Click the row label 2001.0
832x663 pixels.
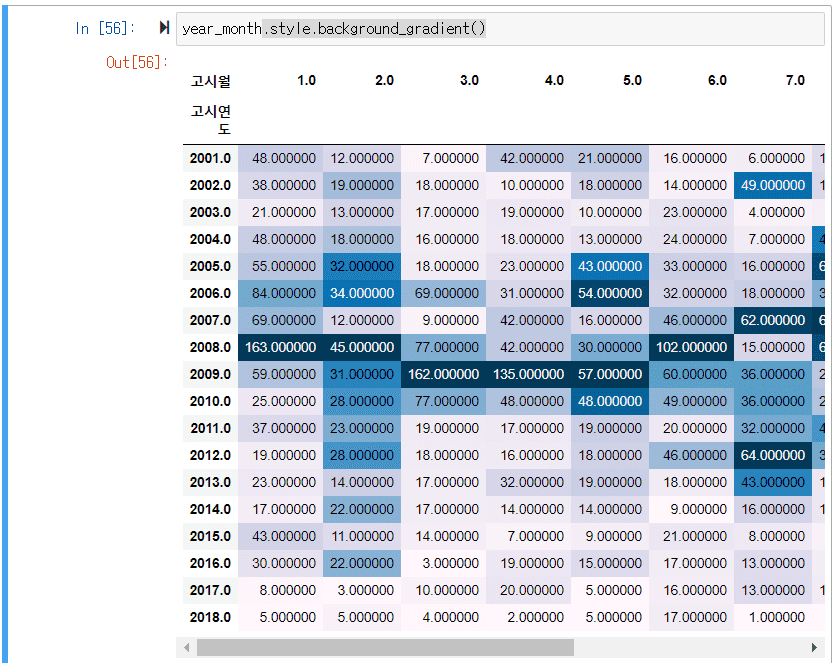click(x=210, y=158)
